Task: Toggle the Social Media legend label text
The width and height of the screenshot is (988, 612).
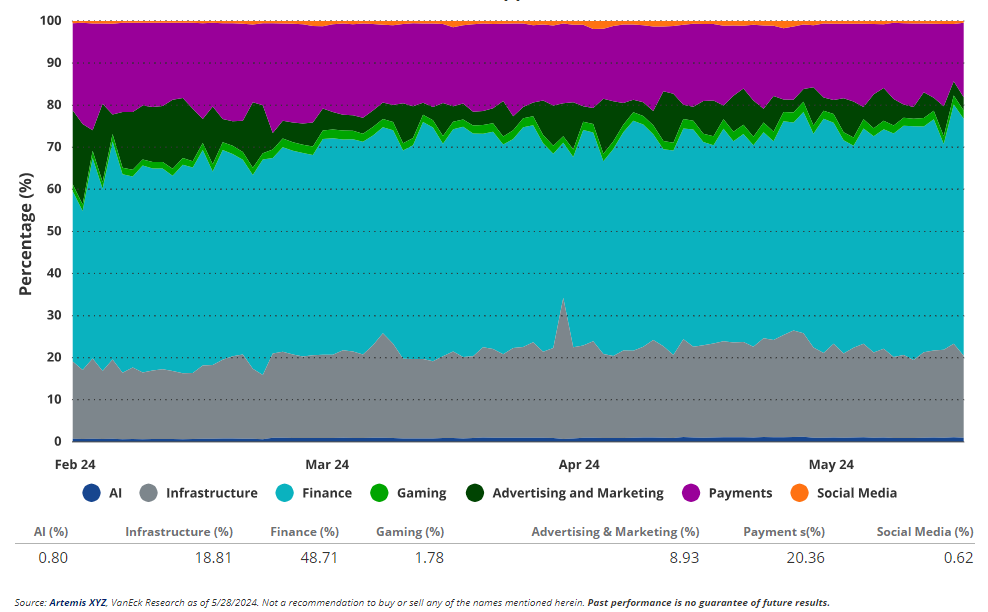Action: click(x=856, y=493)
